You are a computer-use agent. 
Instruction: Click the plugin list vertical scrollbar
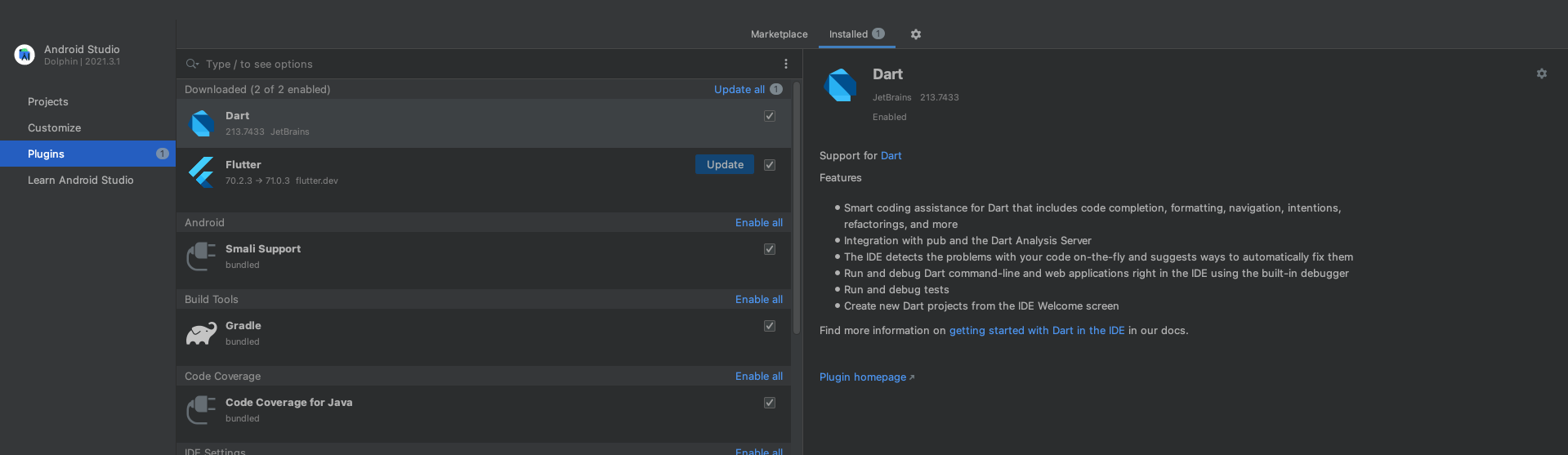coord(796,204)
